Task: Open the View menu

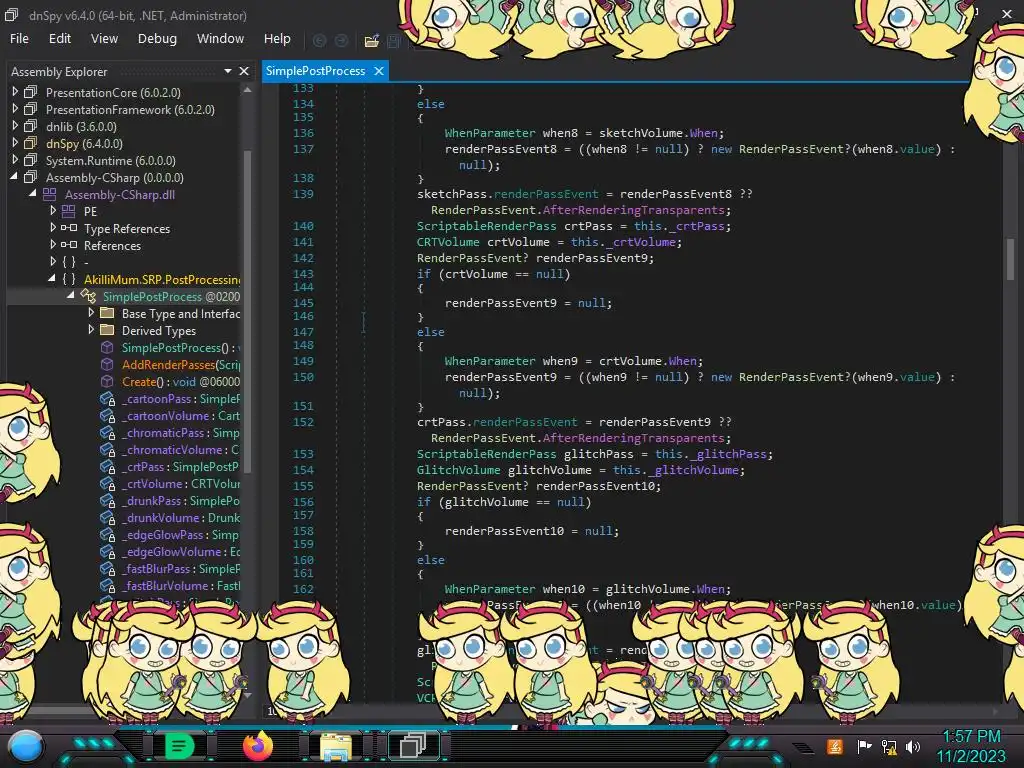Action: point(104,39)
